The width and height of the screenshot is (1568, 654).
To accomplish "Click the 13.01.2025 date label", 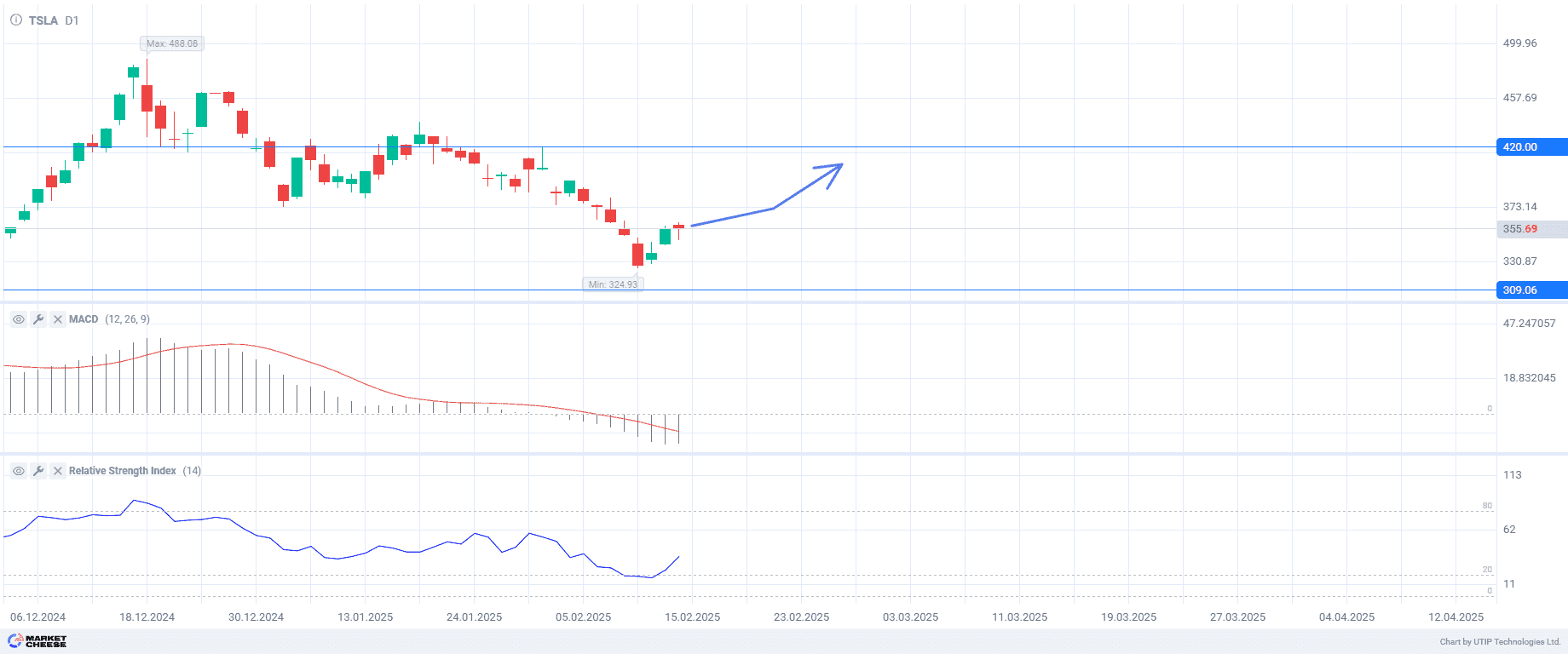I will click(366, 617).
